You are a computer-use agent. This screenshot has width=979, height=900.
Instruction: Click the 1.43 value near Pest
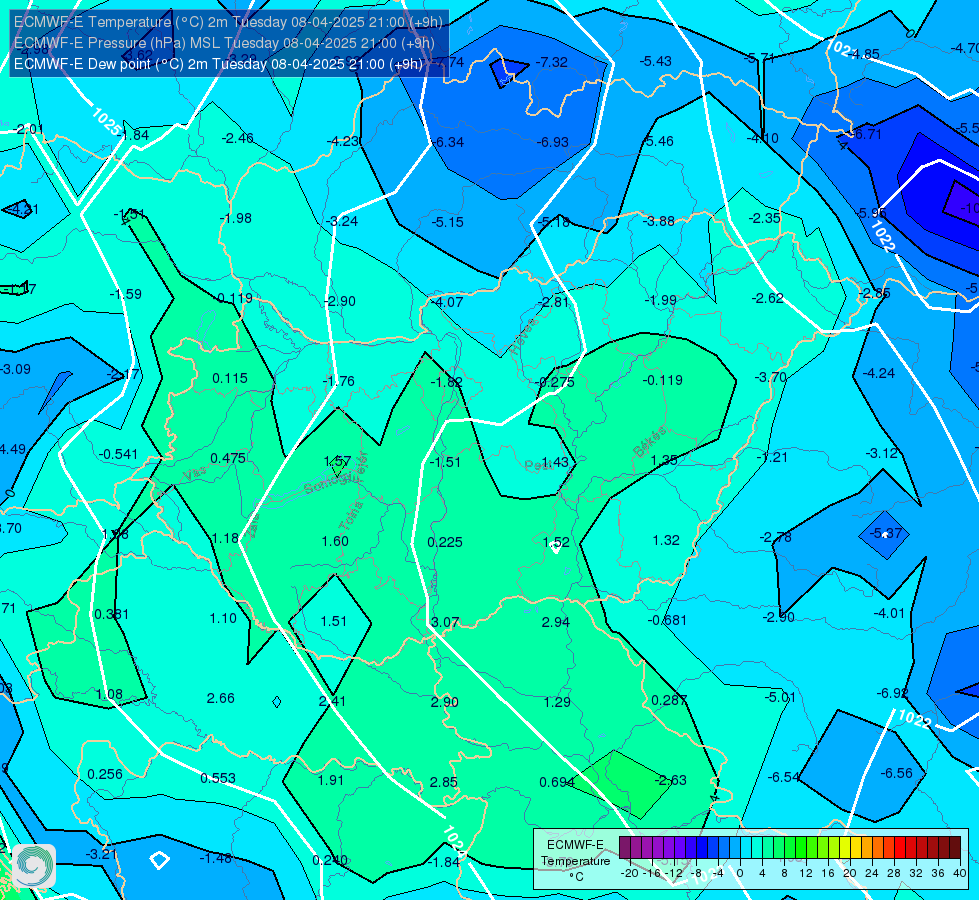(555, 462)
